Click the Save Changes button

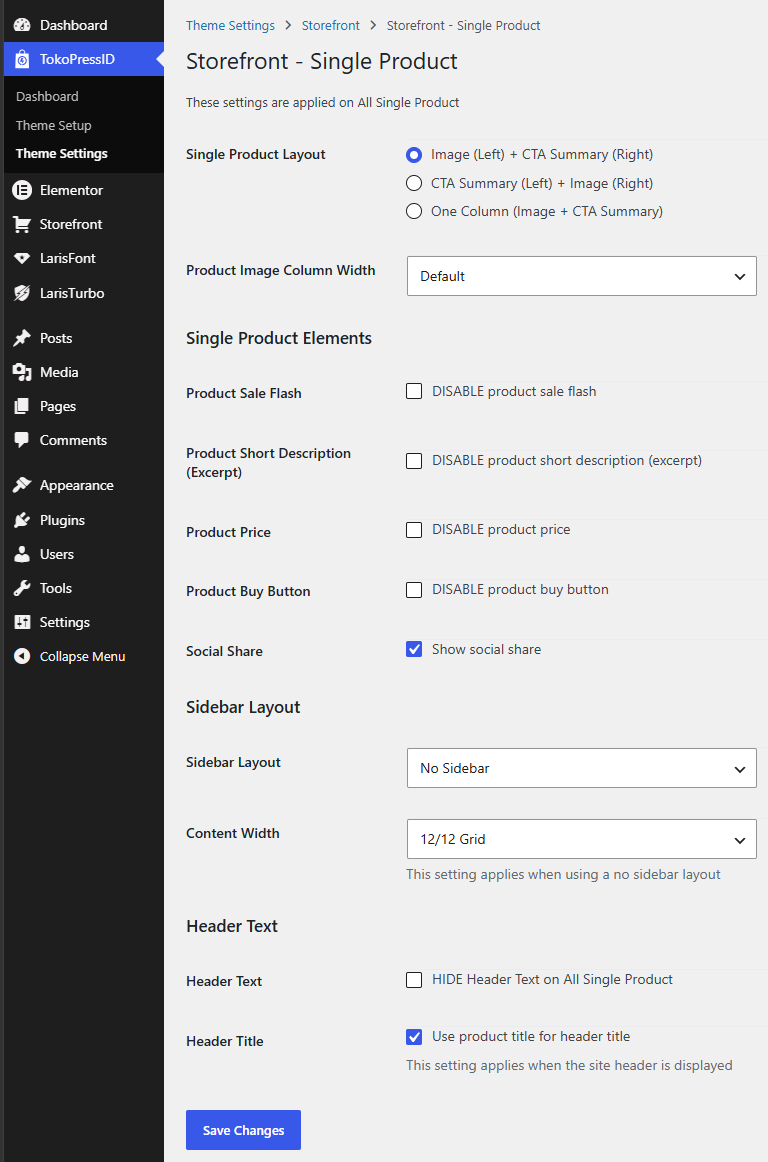[x=243, y=1130]
